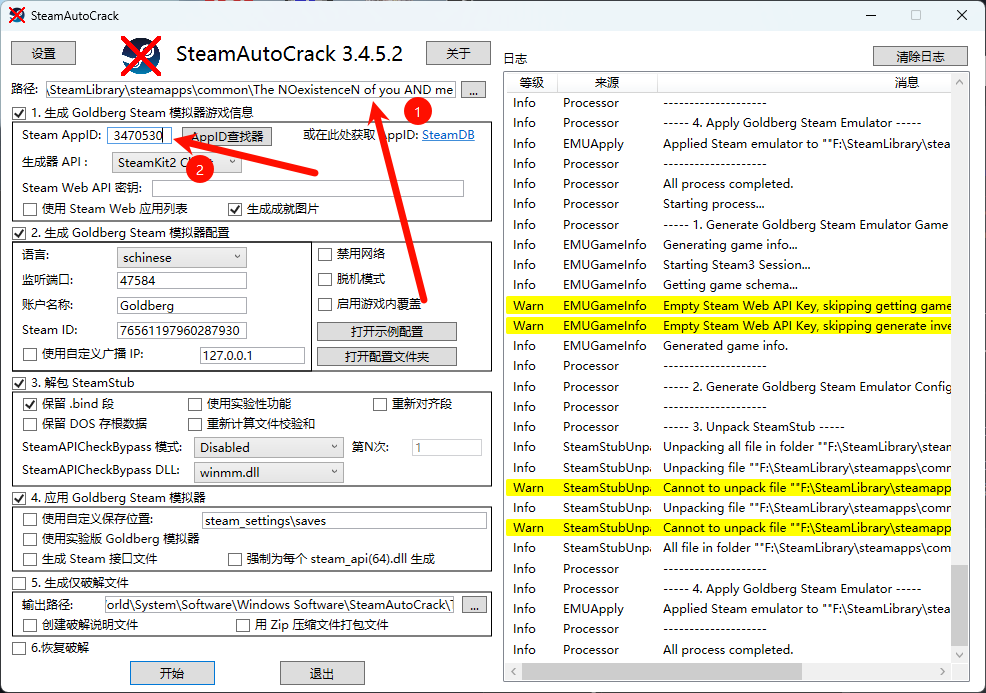The image size is (986, 693).
Task: Open the SteamDB link
Action: (448, 135)
